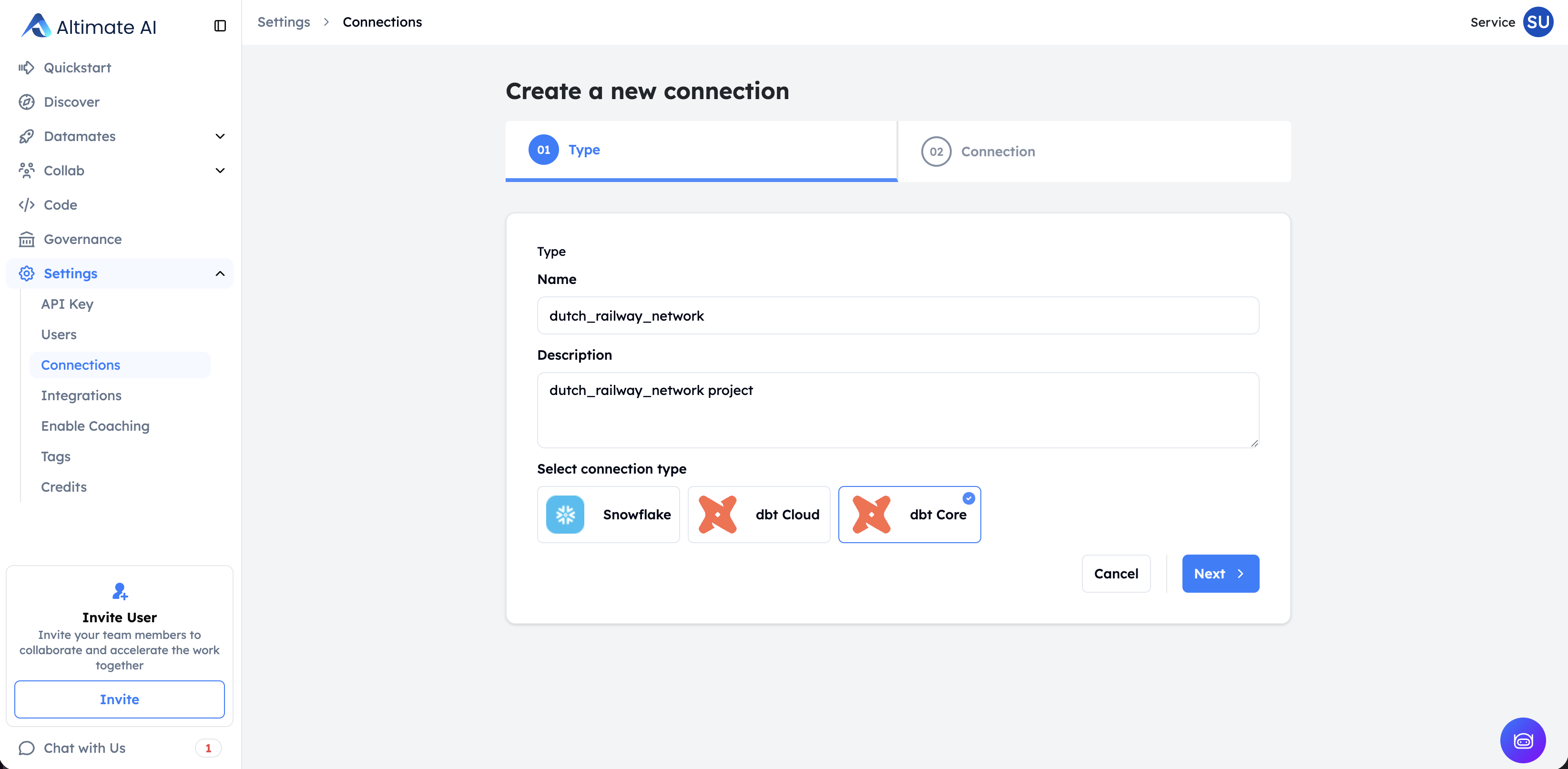Select the Snowflake connection type
1568x769 pixels.
tap(608, 514)
